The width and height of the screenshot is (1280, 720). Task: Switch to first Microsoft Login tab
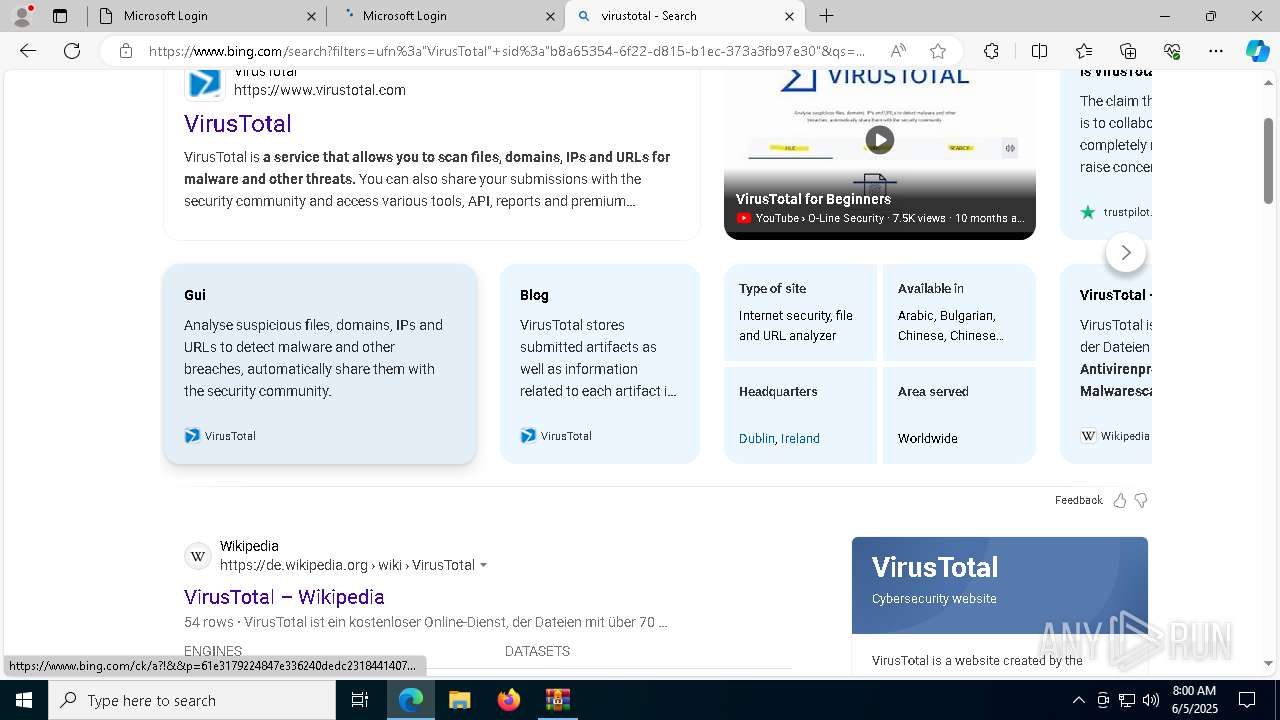point(205,16)
